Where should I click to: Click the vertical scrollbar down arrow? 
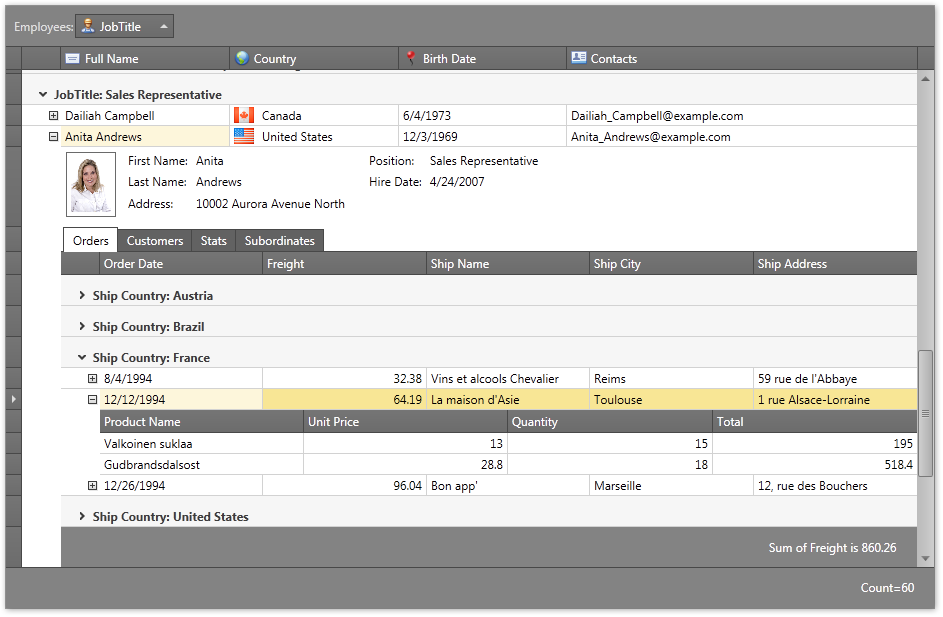[x=925, y=558]
